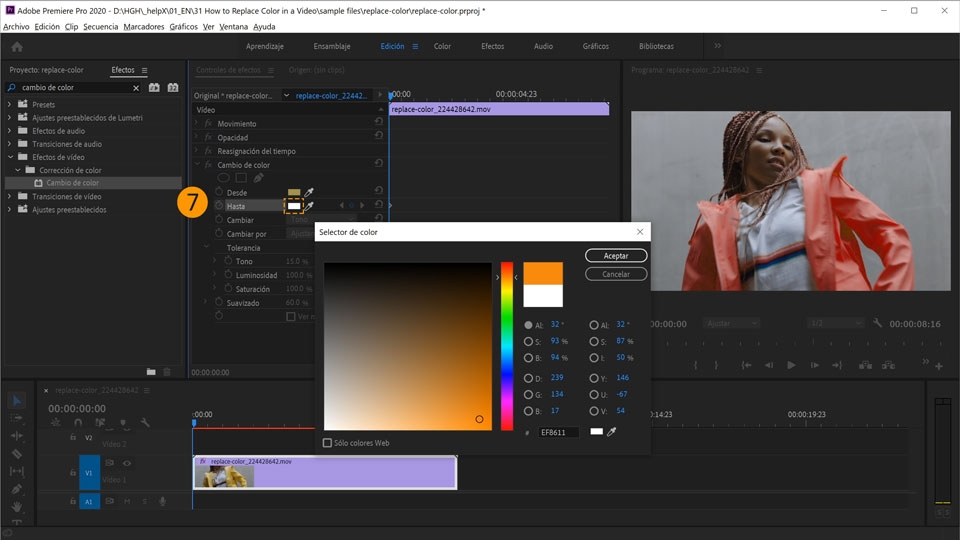960x540 pixels.
Task: Open the Secuencia menu
Action: point(100,27)
